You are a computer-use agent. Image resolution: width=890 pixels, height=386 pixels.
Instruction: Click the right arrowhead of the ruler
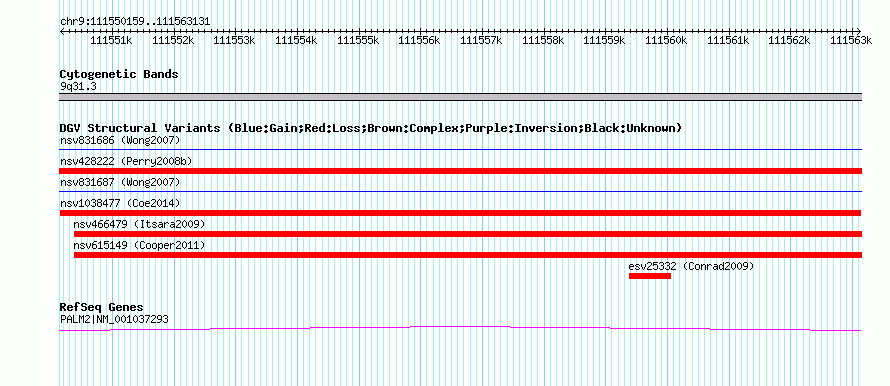pos(859,31)
